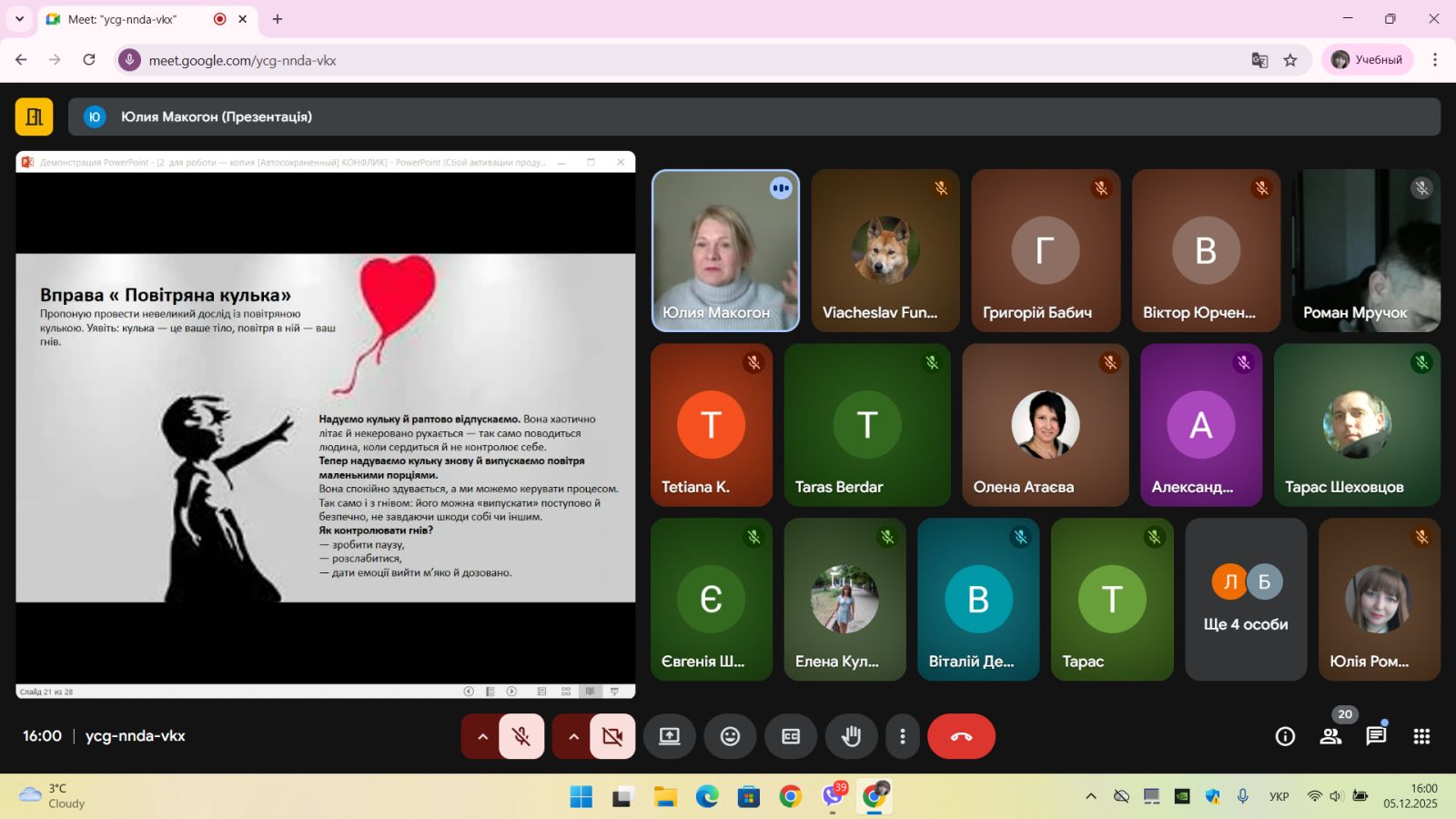Click the raise hand icon
Viewport: 1456px width, 819px height.
pyautogui.click(x=851, y=736)
